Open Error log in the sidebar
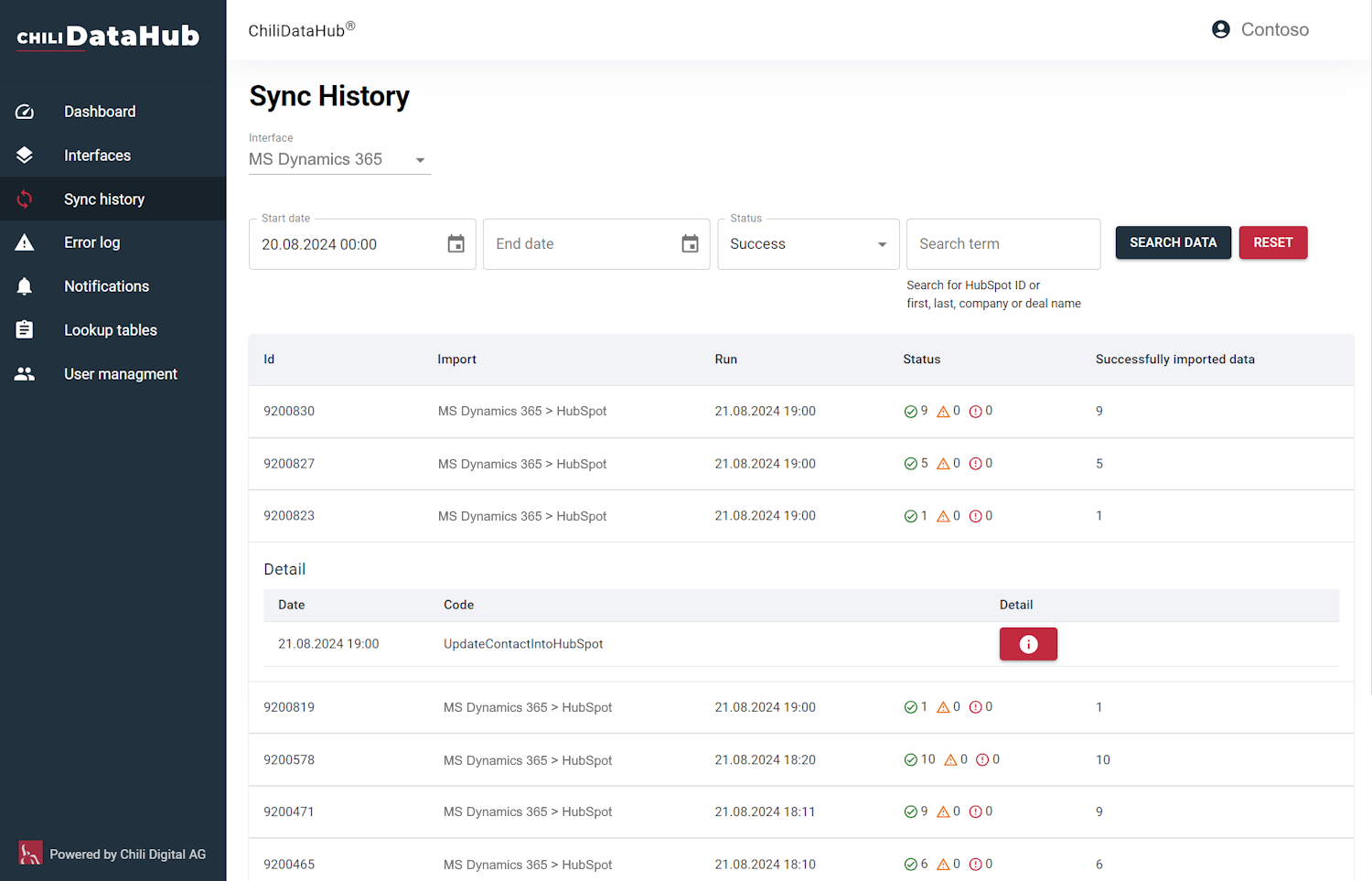 [113, 242]
